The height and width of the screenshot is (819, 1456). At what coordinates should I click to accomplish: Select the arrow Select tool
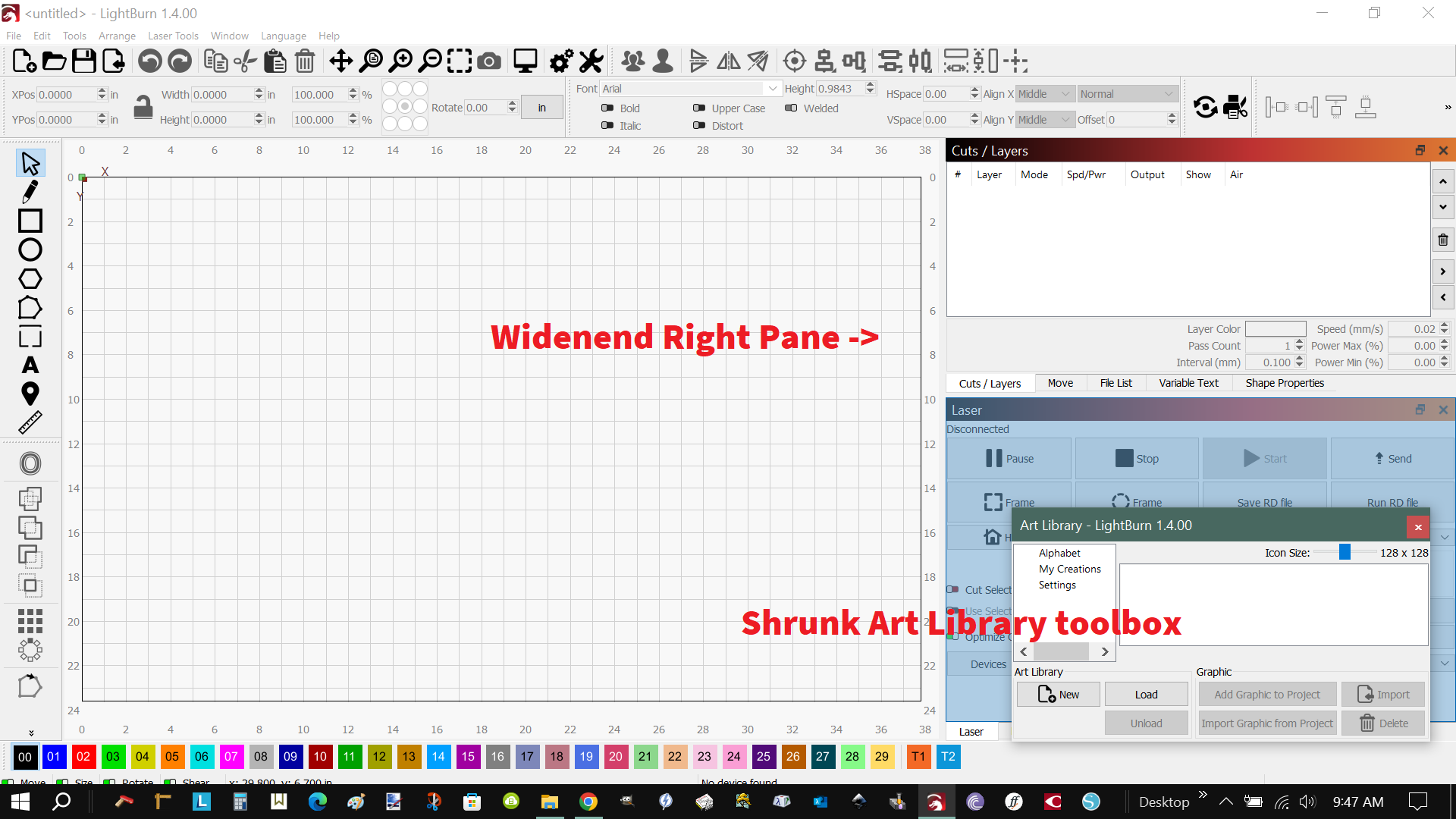pos(30,163)
